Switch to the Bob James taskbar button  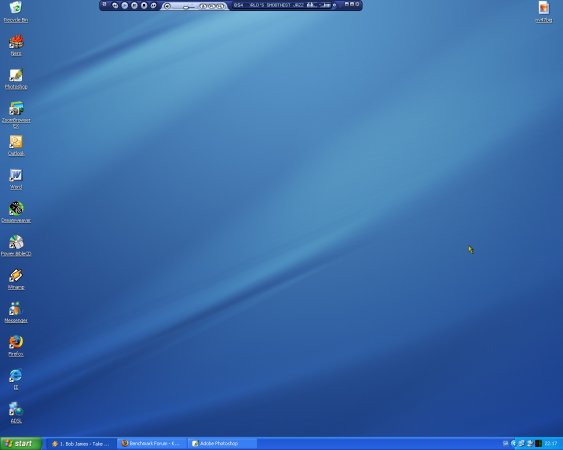tap(82, 444)
